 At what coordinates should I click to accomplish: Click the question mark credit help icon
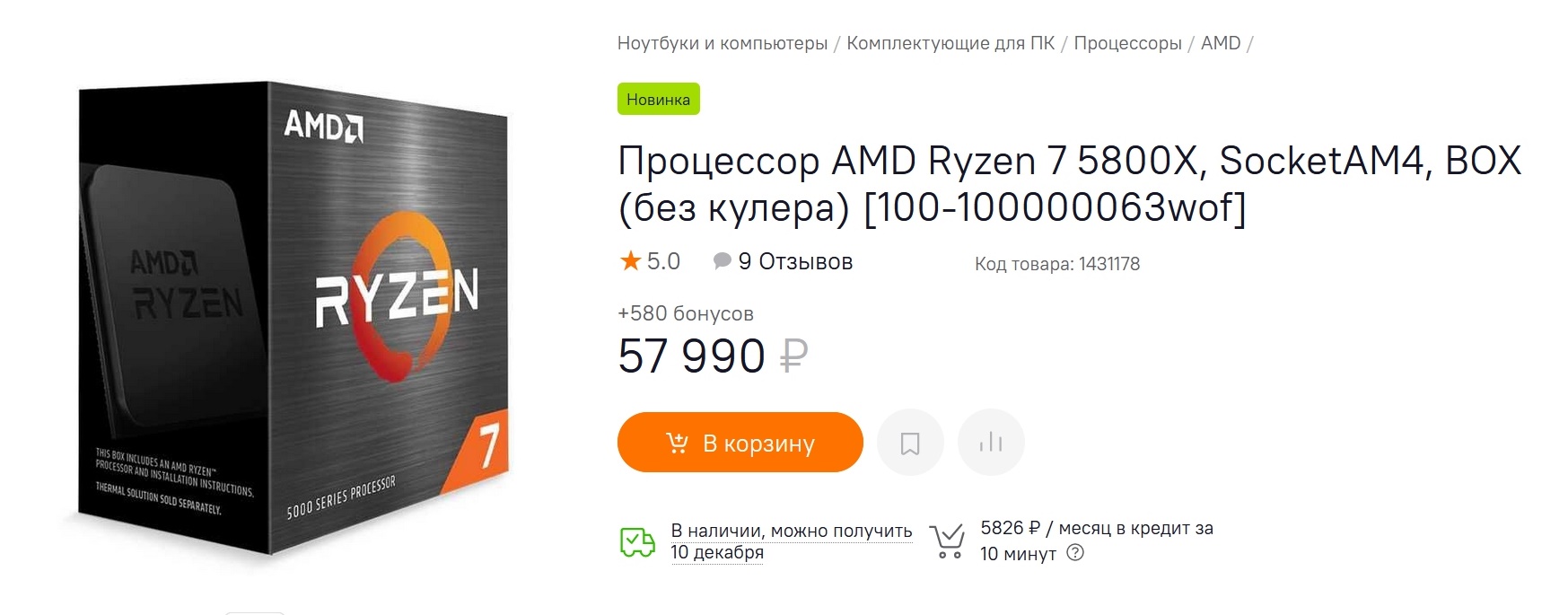tap(1075, 553)
